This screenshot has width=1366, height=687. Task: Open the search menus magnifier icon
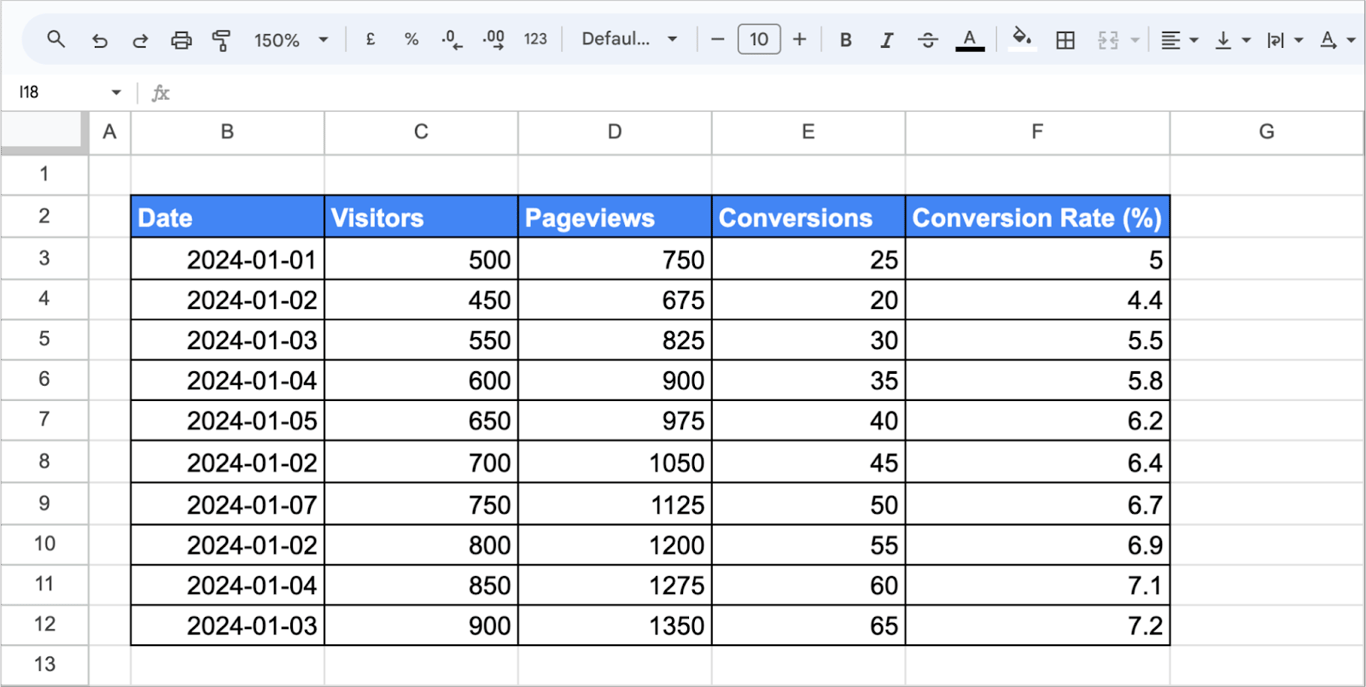click(x=56, y=40)
